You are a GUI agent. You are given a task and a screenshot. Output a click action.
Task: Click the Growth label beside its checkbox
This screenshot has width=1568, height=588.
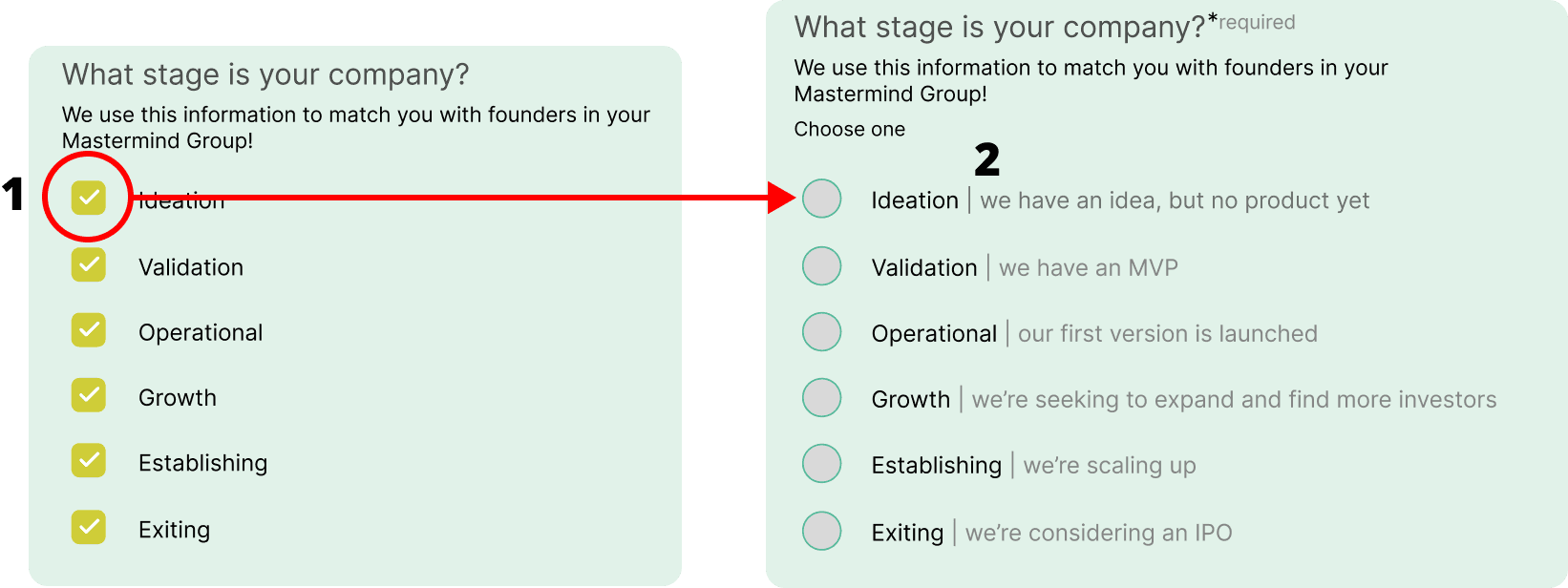click(178, 398)
